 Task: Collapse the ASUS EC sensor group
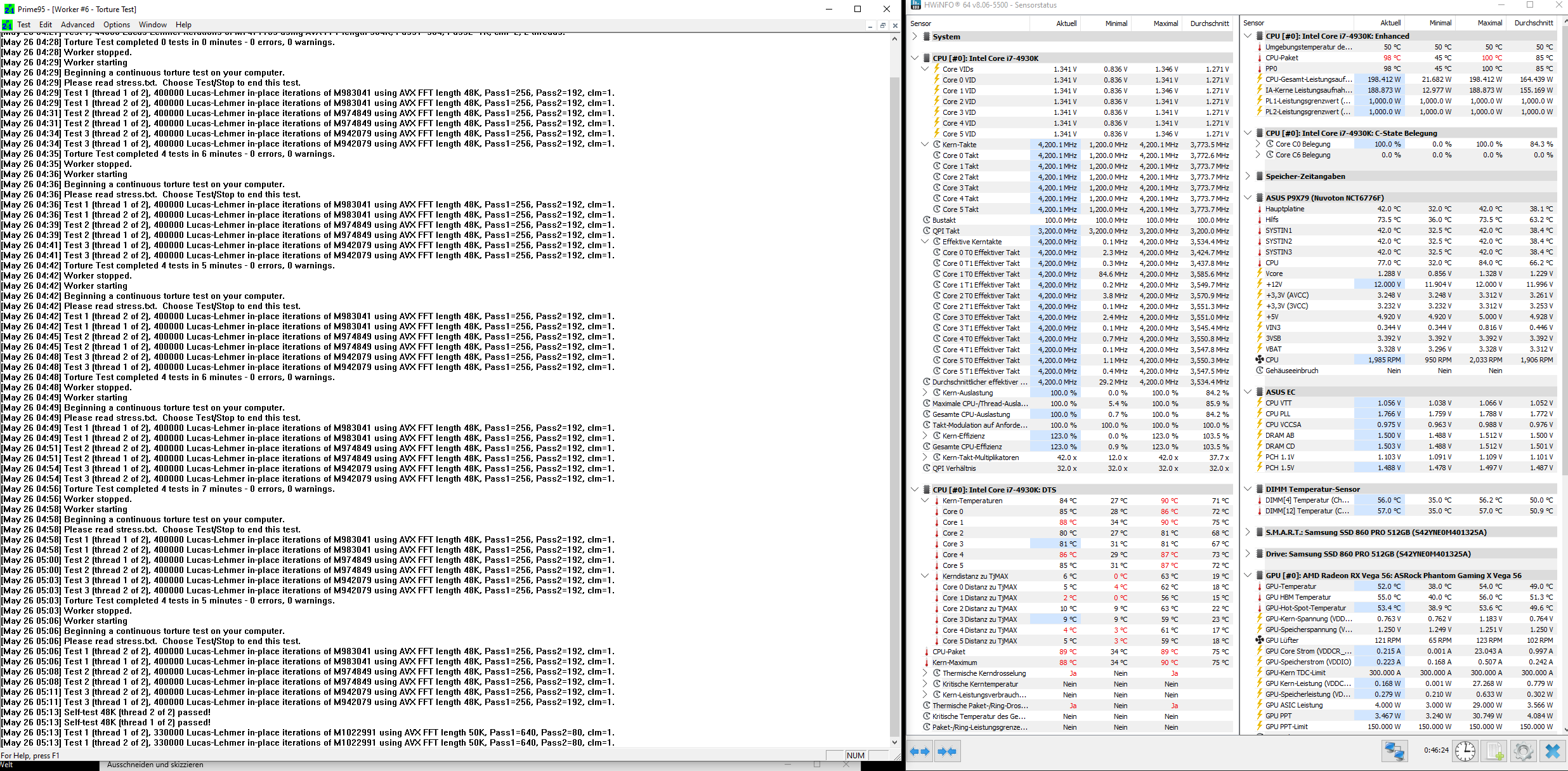(1248, 392)
